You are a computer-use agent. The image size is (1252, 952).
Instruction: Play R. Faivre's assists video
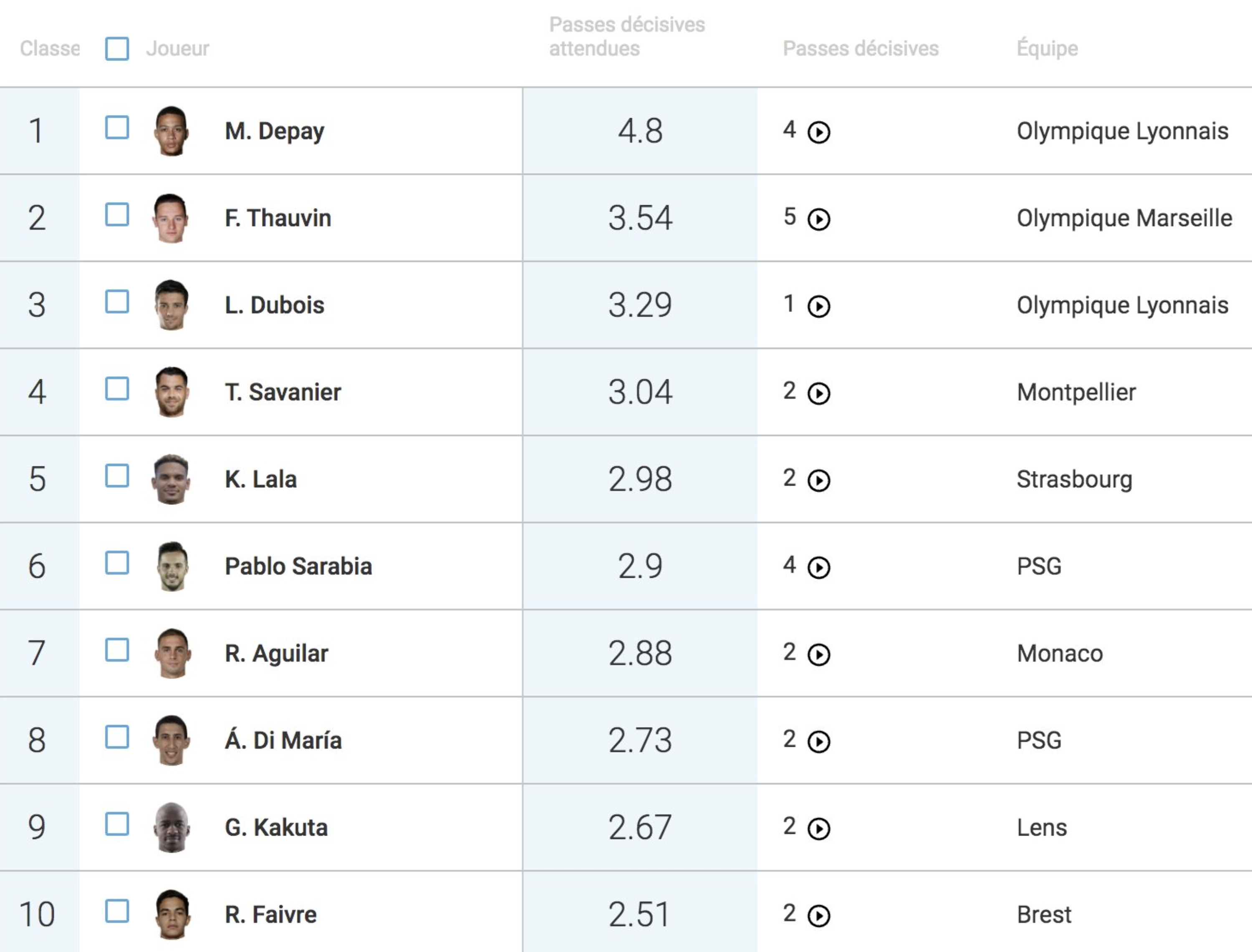pos(818,916)
